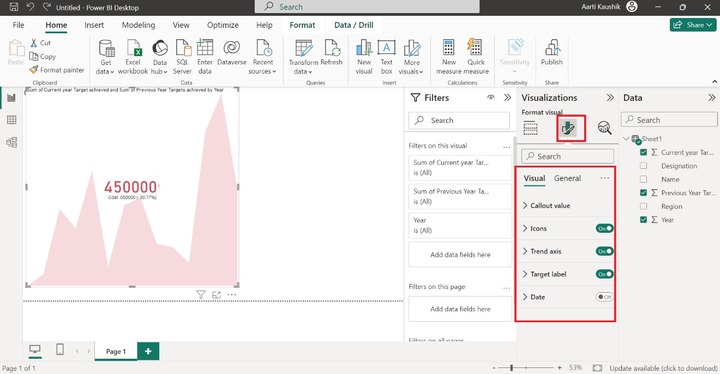Click Update available download link
Viewport: 720px width, 374px height.
(x=663, y=368)
